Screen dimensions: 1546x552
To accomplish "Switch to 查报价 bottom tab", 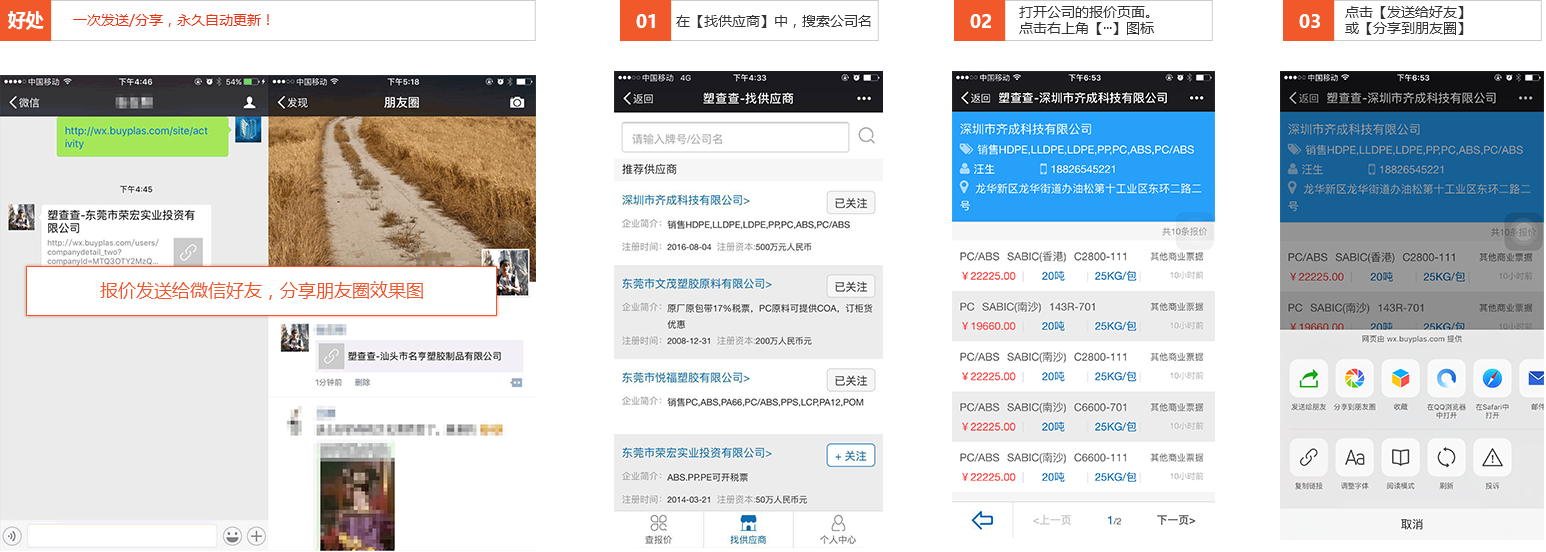I will pyautogui.click(x=658, y=530).
